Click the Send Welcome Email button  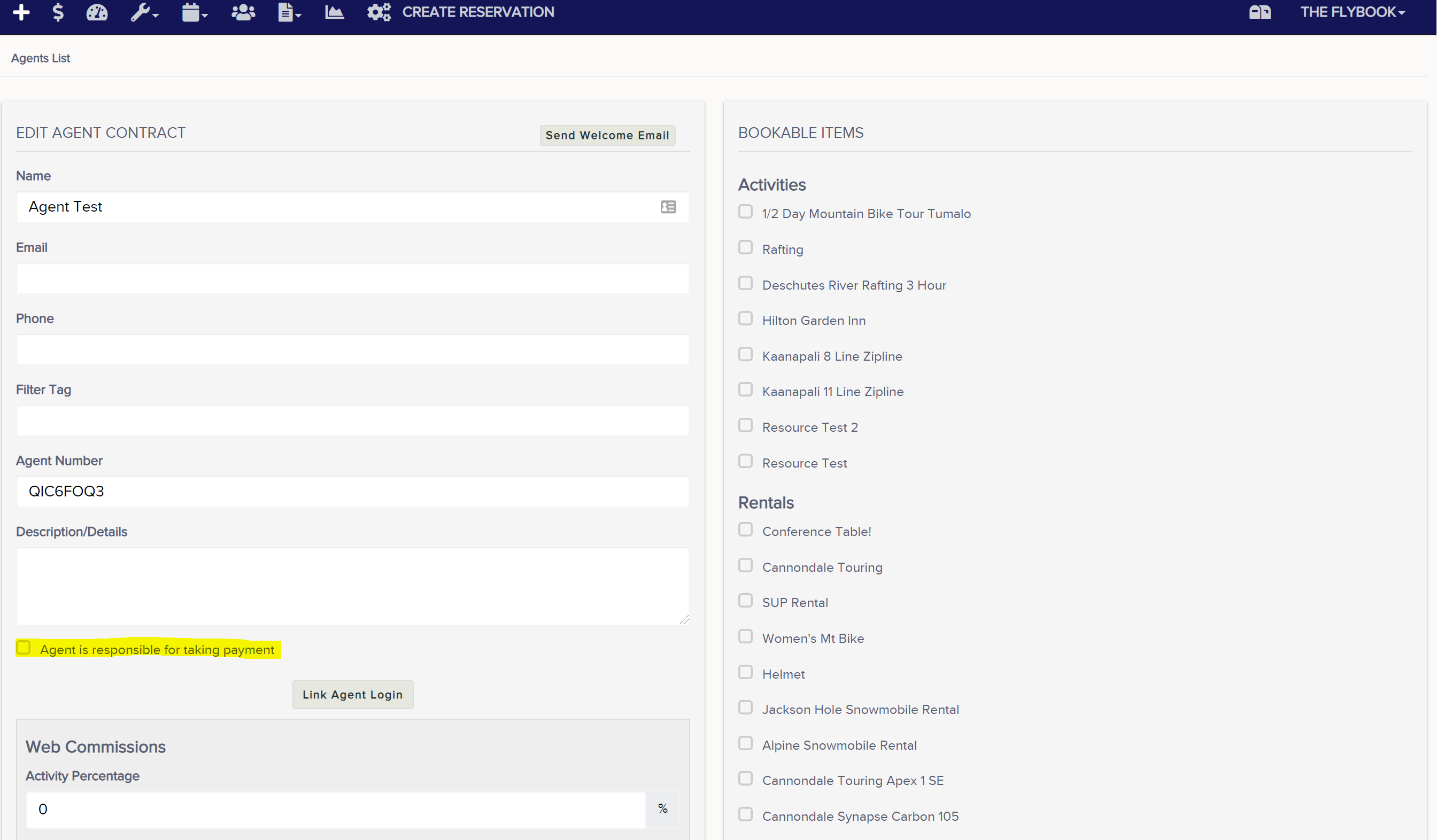click(x=607, y=135)
